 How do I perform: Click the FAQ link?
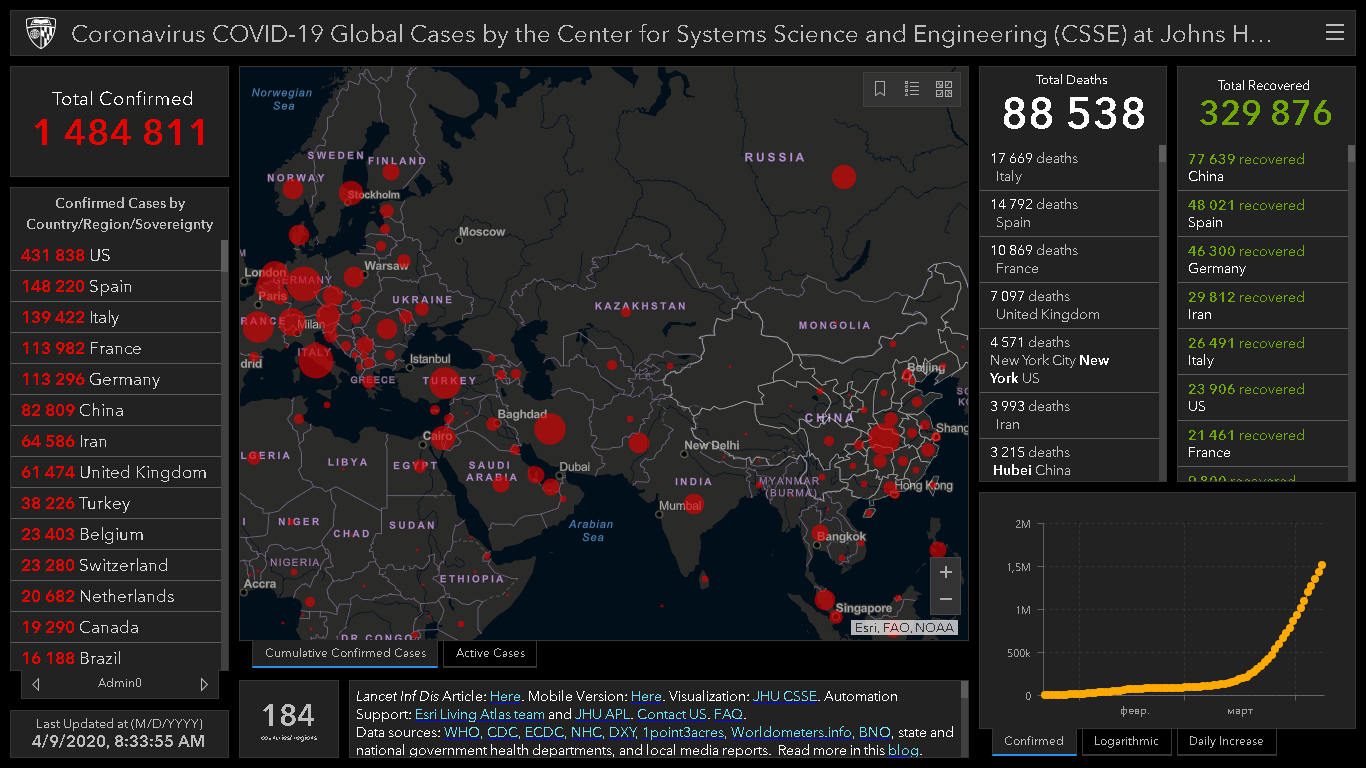click(x=727, y=714)
